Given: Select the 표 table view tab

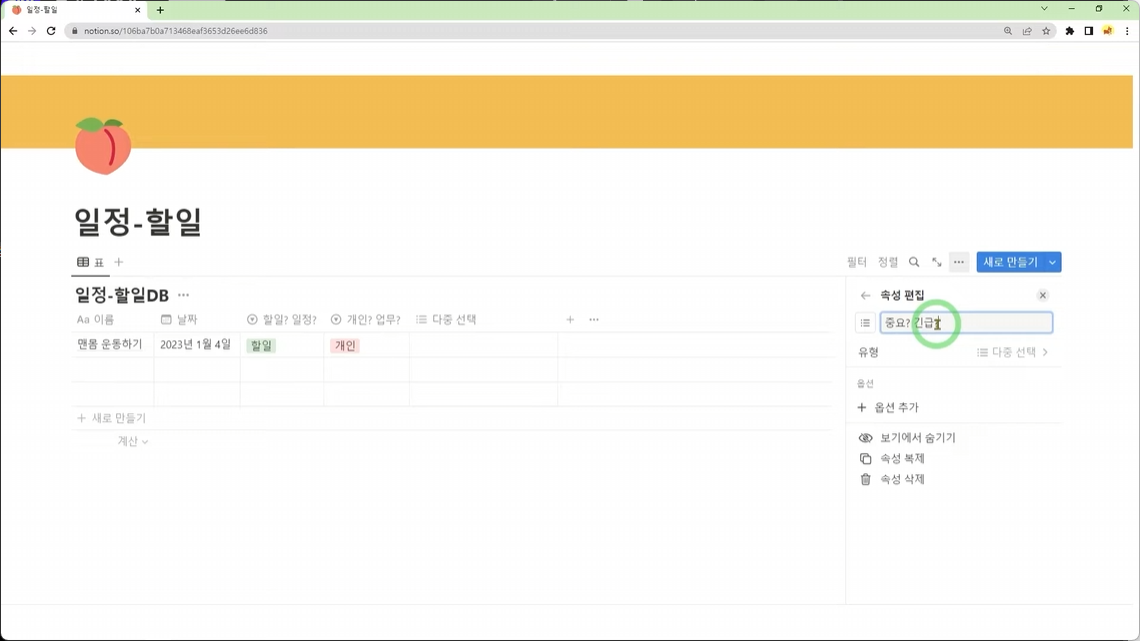Looking at the screenshot, I should (x=91, y=262).
